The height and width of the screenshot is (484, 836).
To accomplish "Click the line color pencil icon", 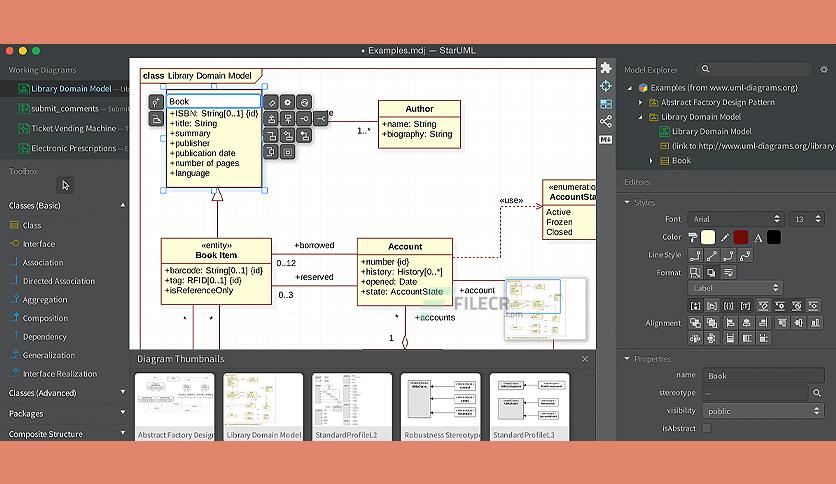I will [725, 237].
